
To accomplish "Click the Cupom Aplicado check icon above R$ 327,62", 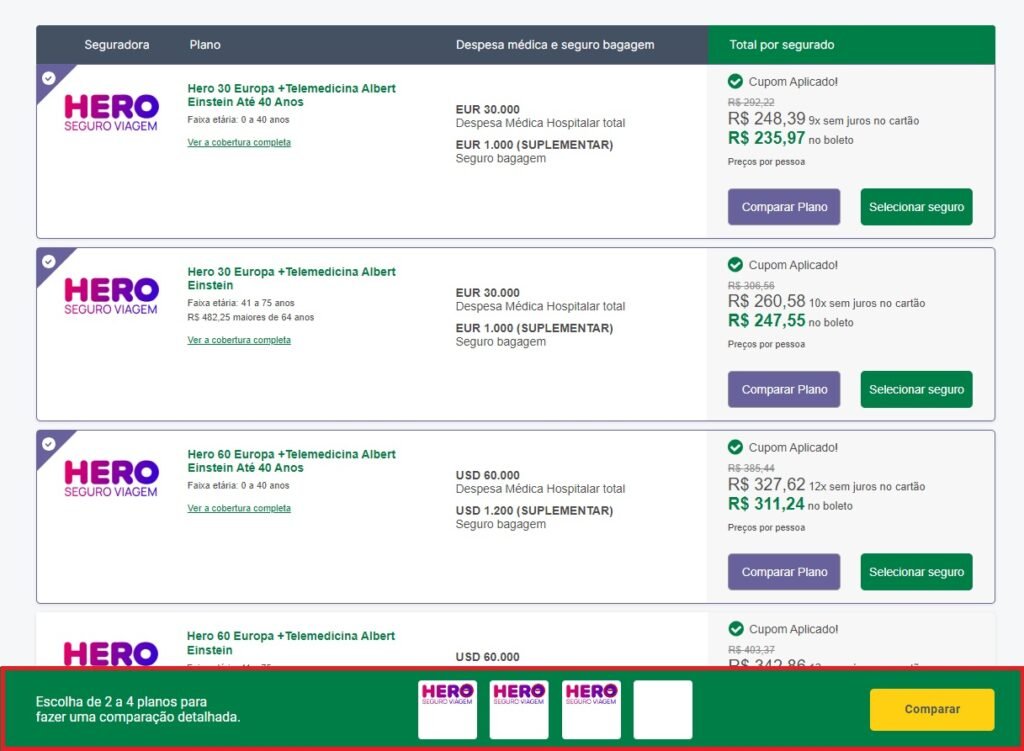I will [x=735, y=447].
